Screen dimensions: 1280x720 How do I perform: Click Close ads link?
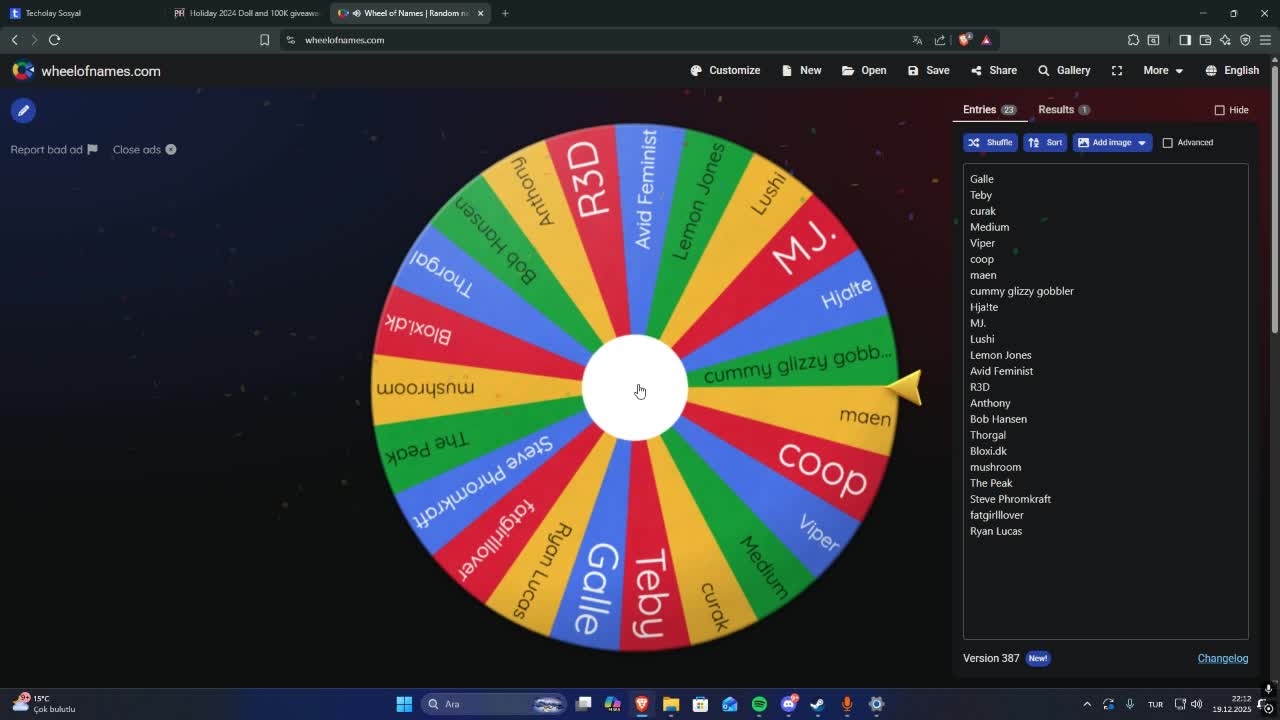pos(137,149)
